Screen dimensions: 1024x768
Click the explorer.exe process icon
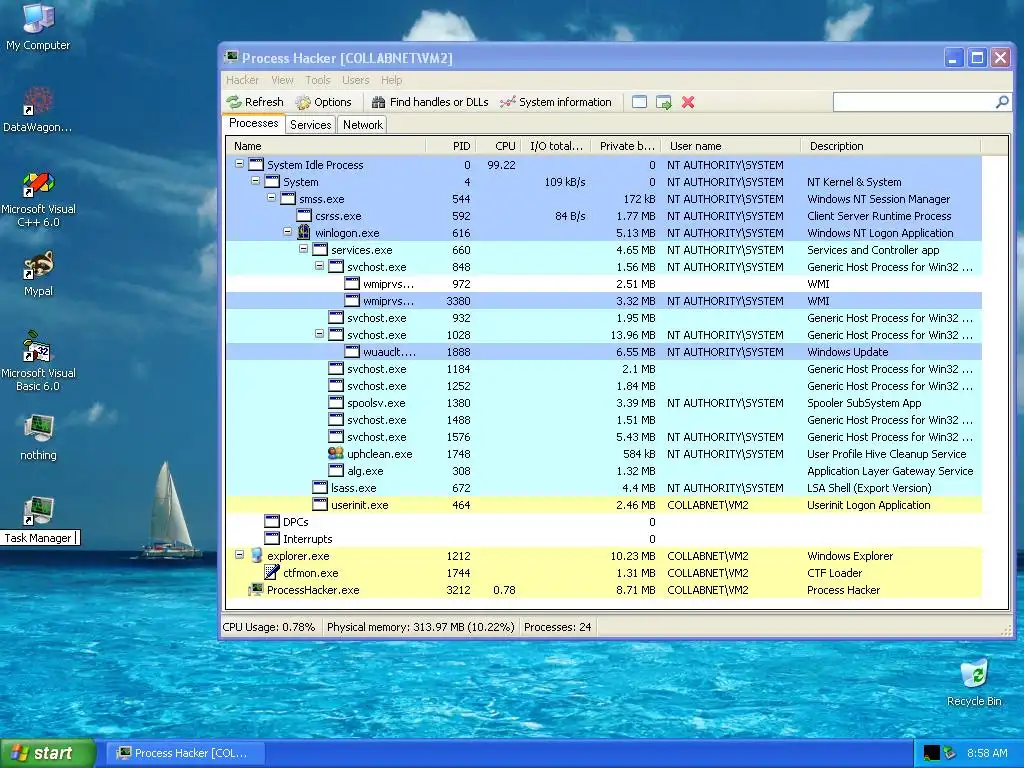pos(256,555)
